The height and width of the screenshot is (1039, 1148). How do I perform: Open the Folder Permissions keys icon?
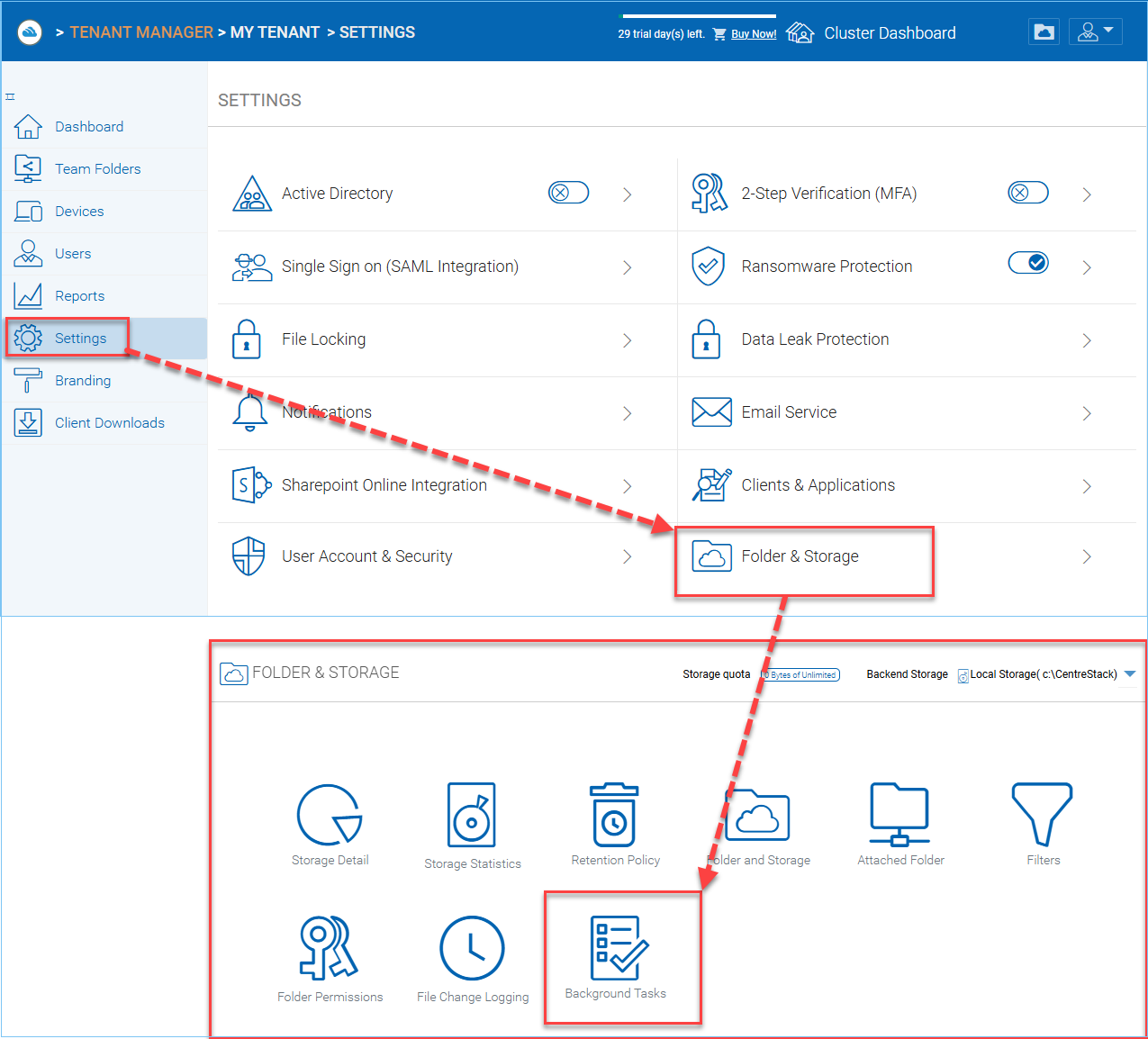tap(329, 948)
